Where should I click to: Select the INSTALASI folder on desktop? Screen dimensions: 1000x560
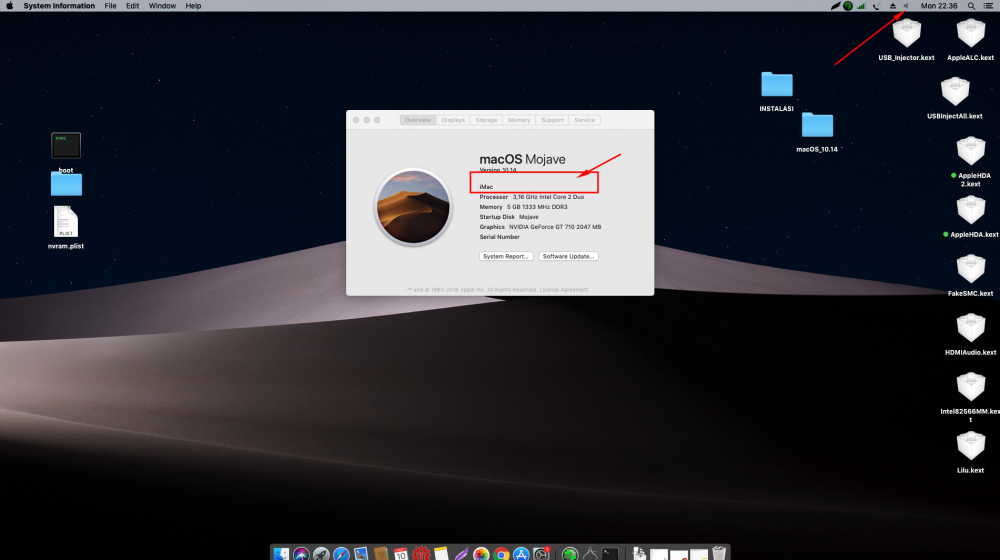point(777,91)
